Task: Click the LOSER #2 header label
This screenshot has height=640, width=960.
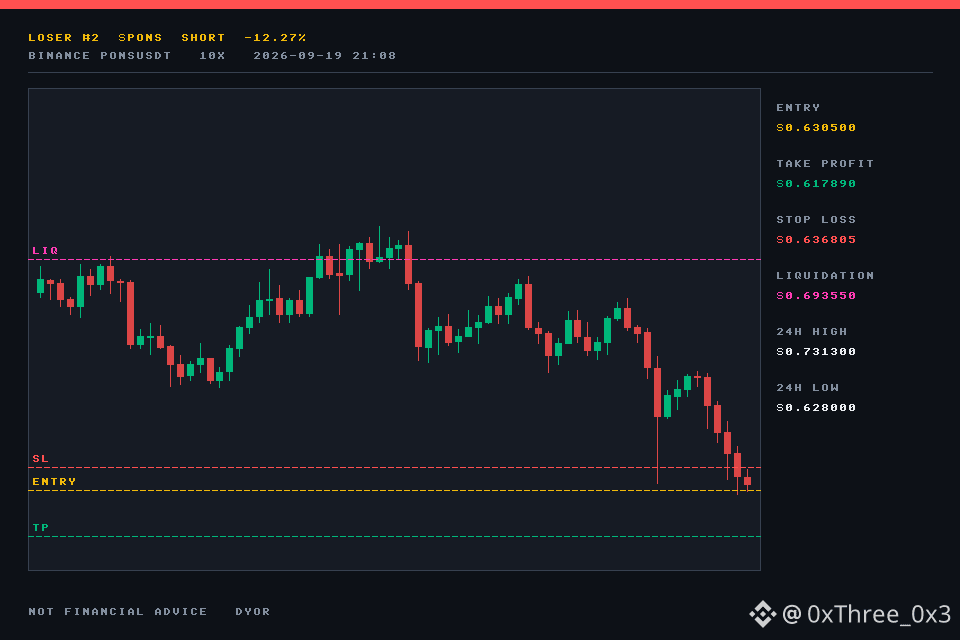Action: pyautogui.click(x=64, y=37)
